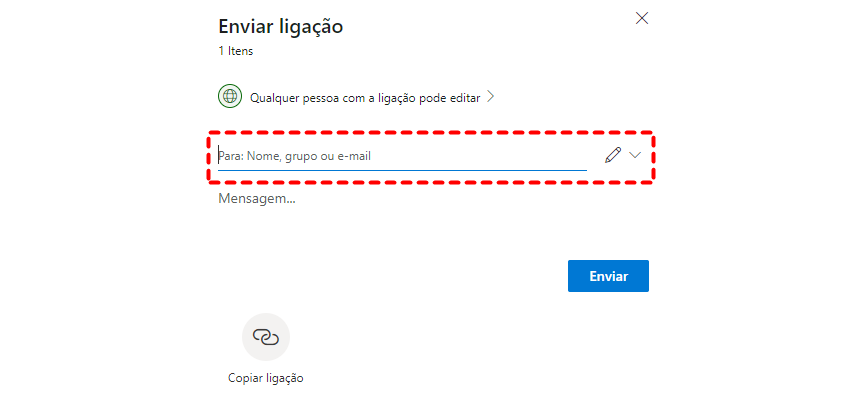Click the gray circle around the chain-link icon
This screenshot has height=413, width=859.
[x=248, y=326]
